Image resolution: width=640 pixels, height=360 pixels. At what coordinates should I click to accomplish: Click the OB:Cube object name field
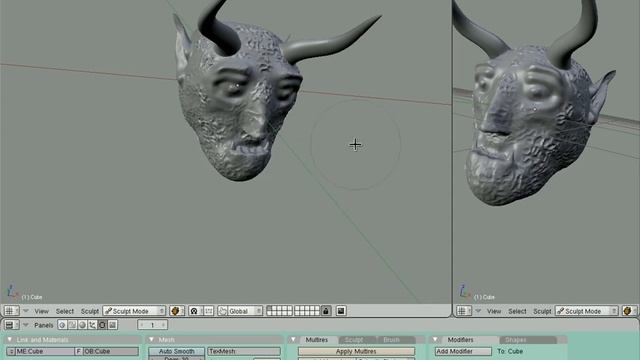point(111,351)
